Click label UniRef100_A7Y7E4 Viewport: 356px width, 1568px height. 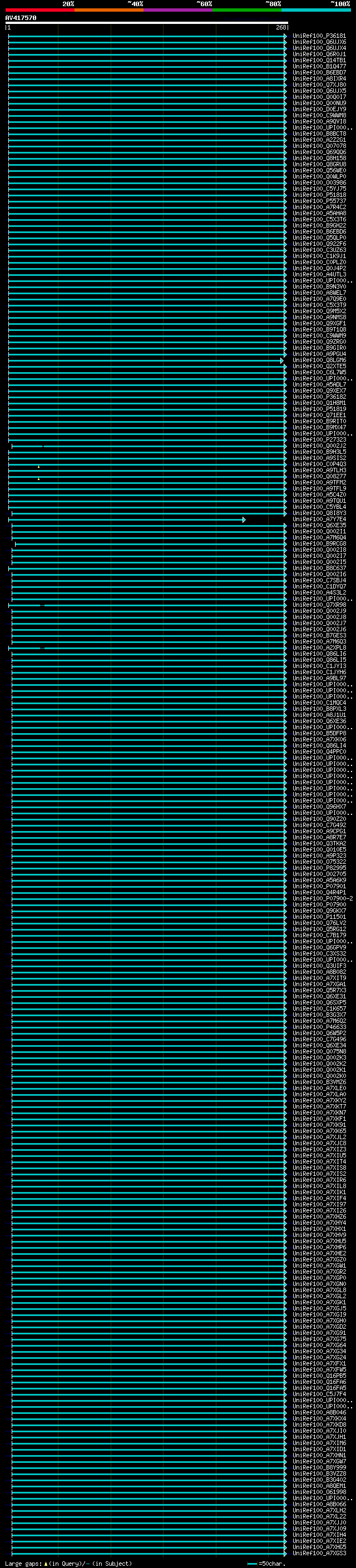(319, 519)
